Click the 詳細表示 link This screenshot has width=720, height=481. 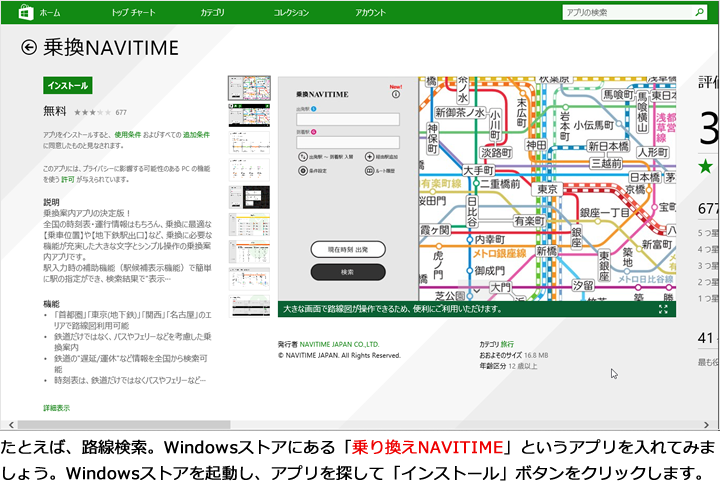pyautogui.click(x=56, y=408)
